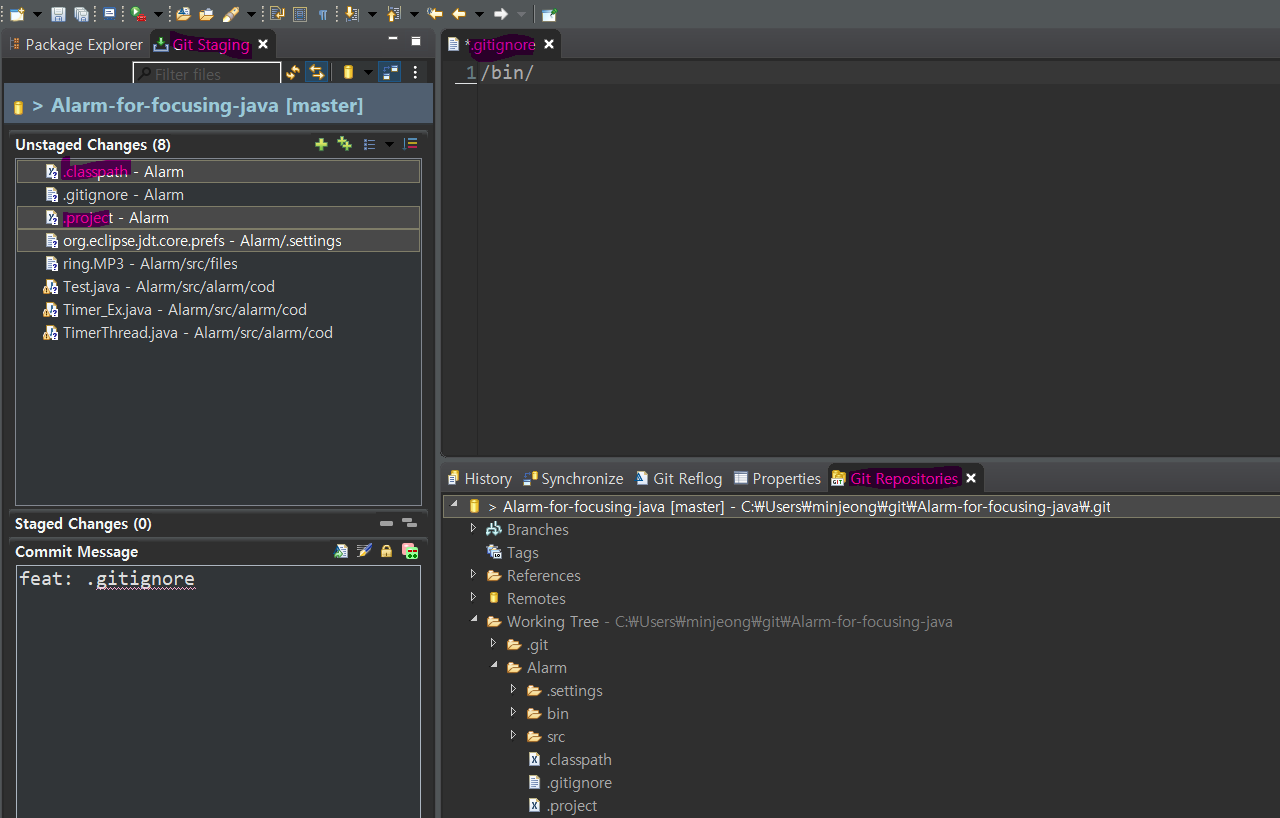Toggle the link-with-selection arrows icon
This screenshot has height=818, width=1280.
316,71
